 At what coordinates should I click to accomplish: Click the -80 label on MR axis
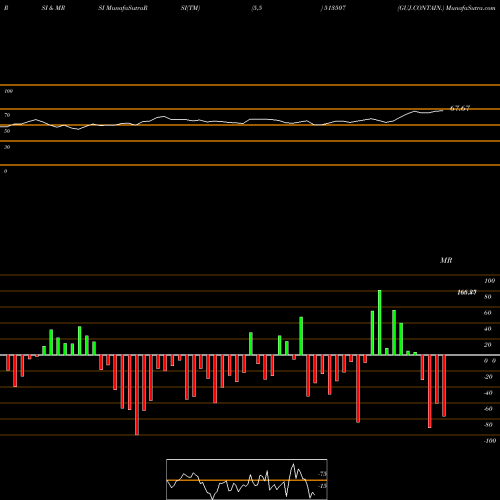[488, 425]
